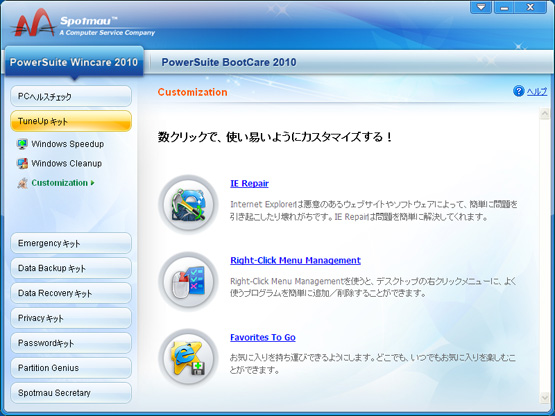This screenshot has width=555, height=416.
Task: Open the ヘルプ help link
Action: pyautogui.click(x=537, y=91)
